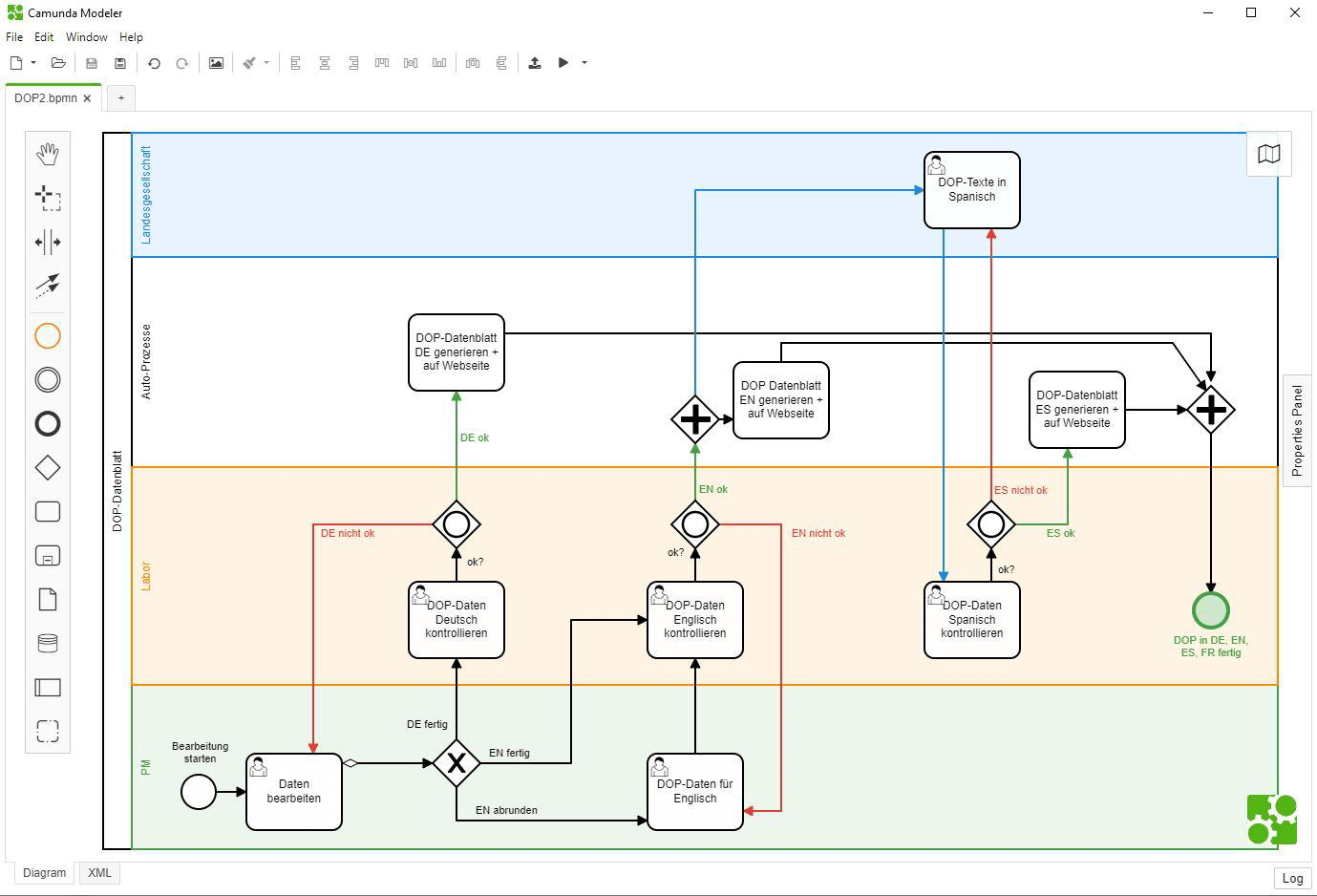
Task: Click the deploy diagram icon
Action: pyautogui.click(x=535, y=63)
